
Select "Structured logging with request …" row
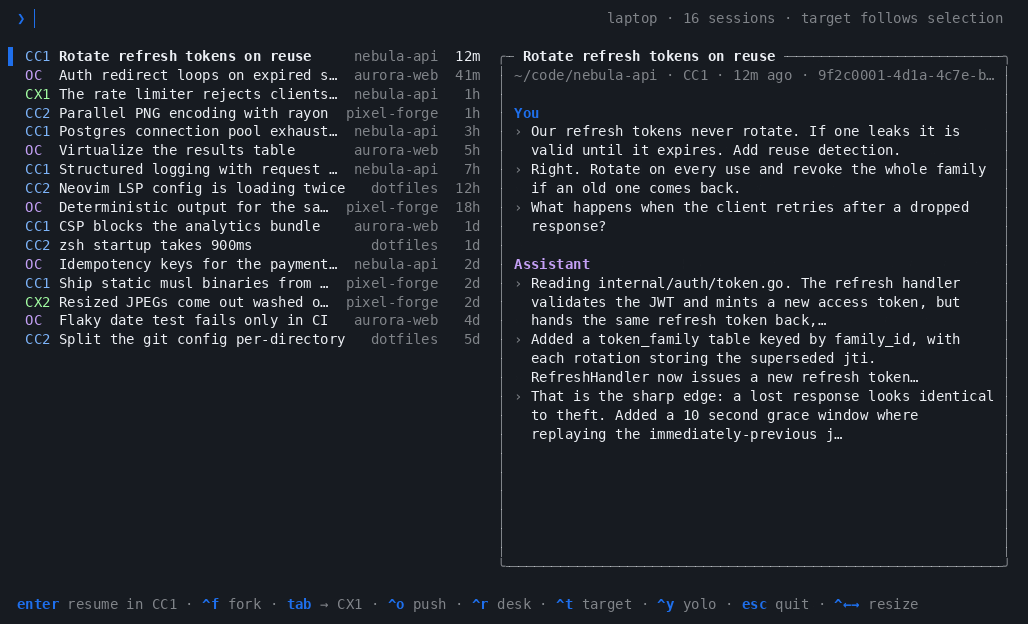252,170
